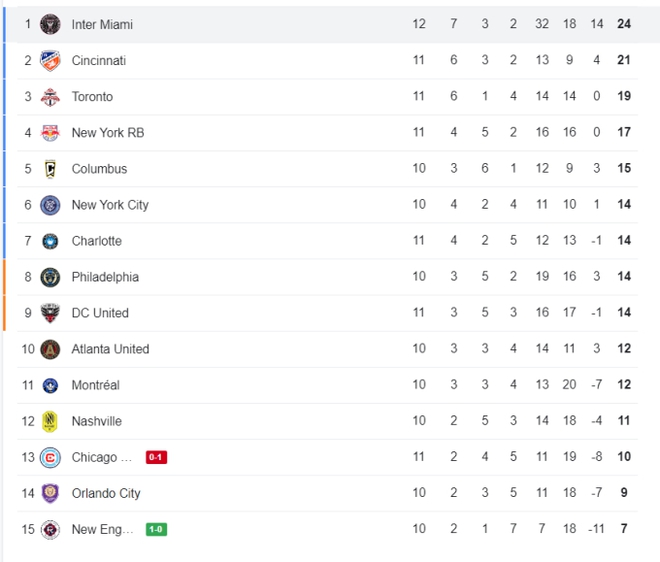Click the Nashville team name
Image resolution: width=660 pixels, height=562 pixels.
(97, 421)
